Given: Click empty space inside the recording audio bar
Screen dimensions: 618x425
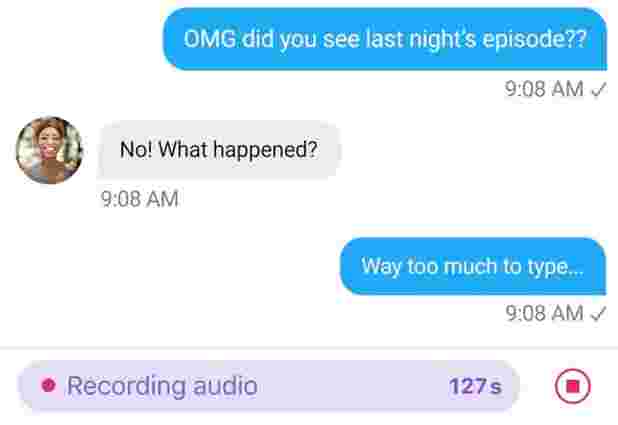Looking at the screenshot, I should (x=351, y=386).
